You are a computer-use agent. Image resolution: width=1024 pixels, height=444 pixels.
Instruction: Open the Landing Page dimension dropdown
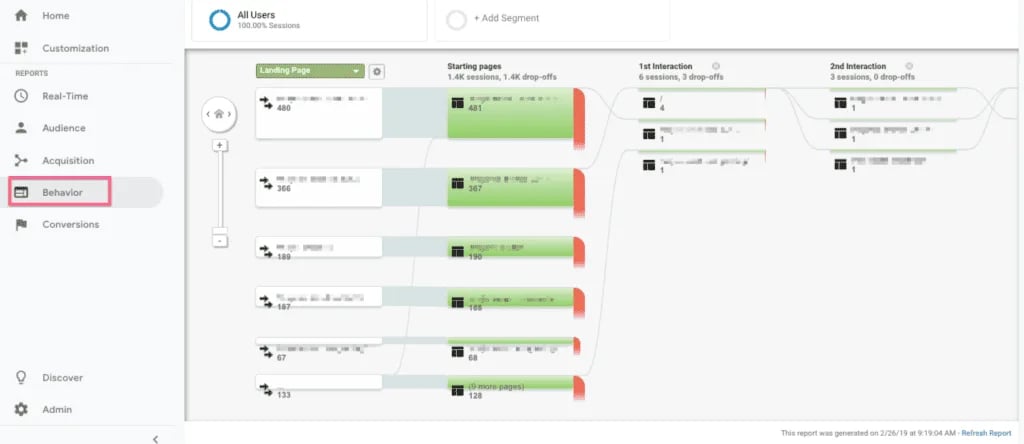tap(309, 71)
